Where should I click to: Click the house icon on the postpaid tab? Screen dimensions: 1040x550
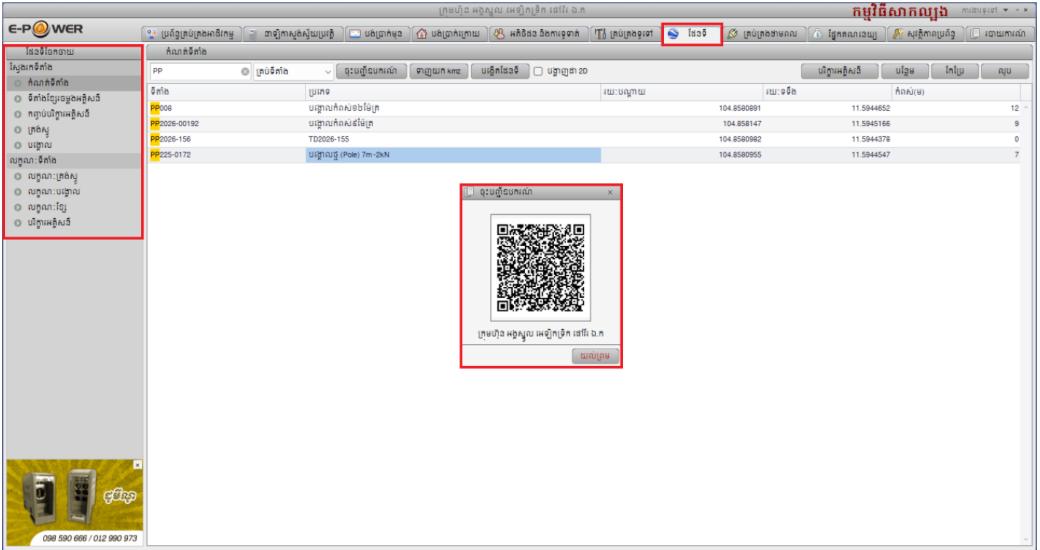point(421,34)
